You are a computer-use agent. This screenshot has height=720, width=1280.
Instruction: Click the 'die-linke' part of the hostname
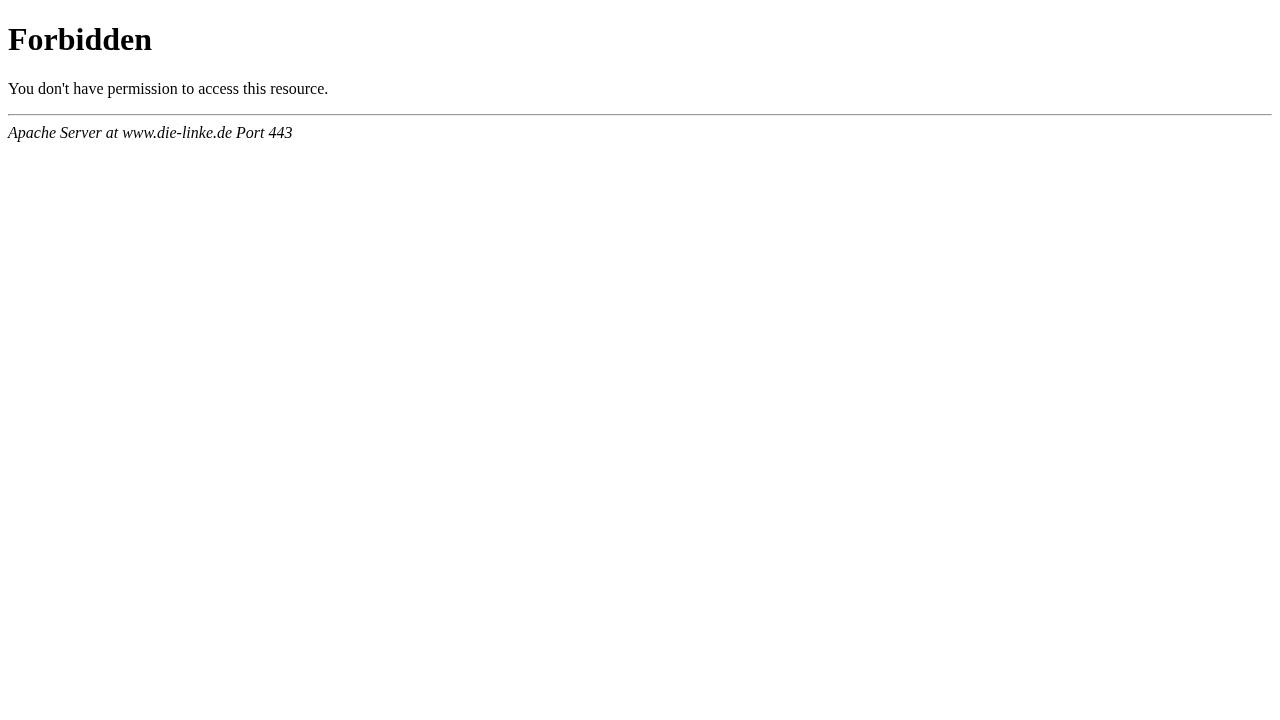tap(185, 133)
